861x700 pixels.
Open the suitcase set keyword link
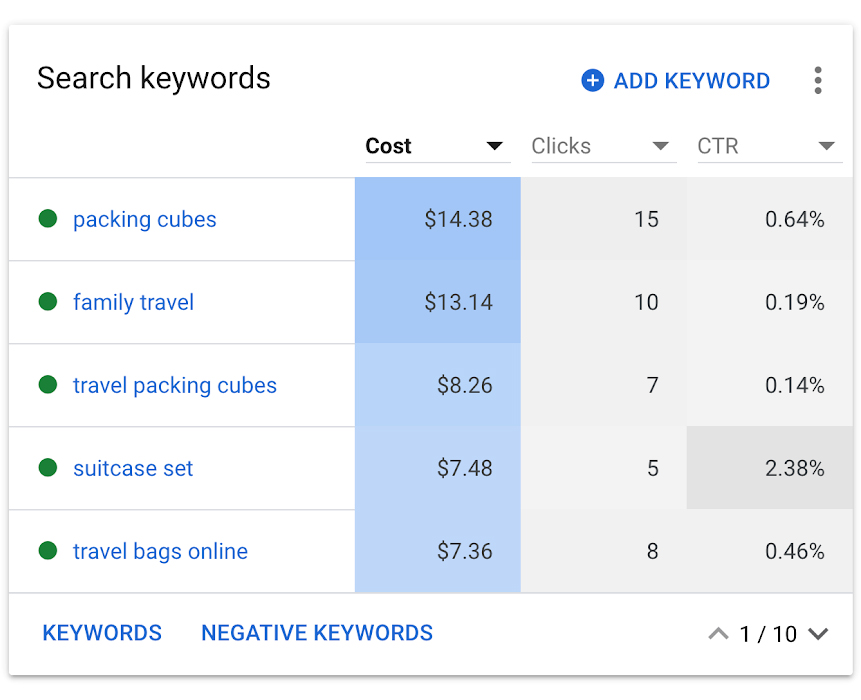tap(133, 468)
